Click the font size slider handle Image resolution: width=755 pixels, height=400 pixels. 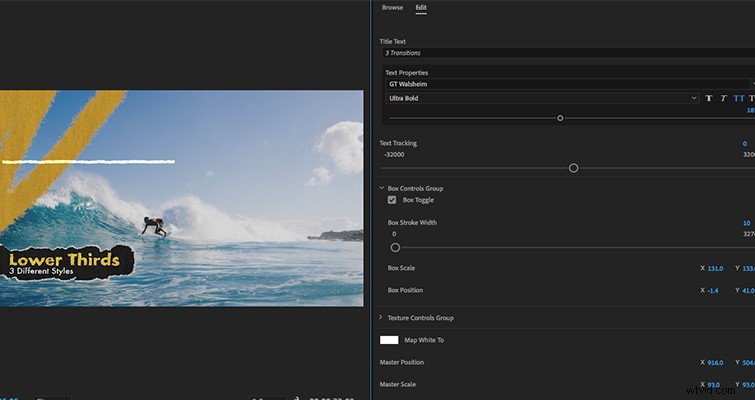[560, 118]
